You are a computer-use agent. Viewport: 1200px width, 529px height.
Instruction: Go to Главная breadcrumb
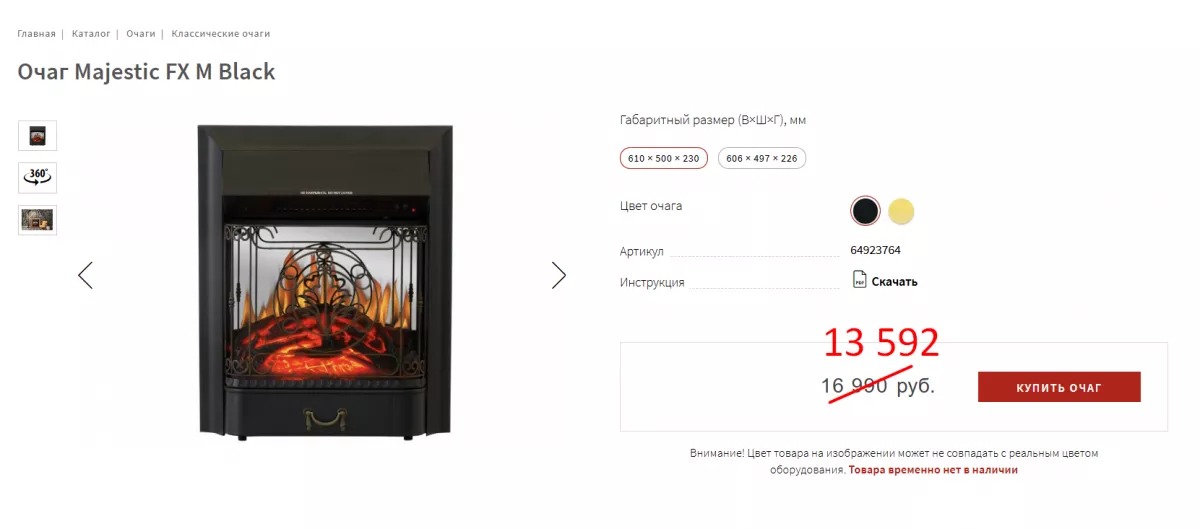click(36, 33)
